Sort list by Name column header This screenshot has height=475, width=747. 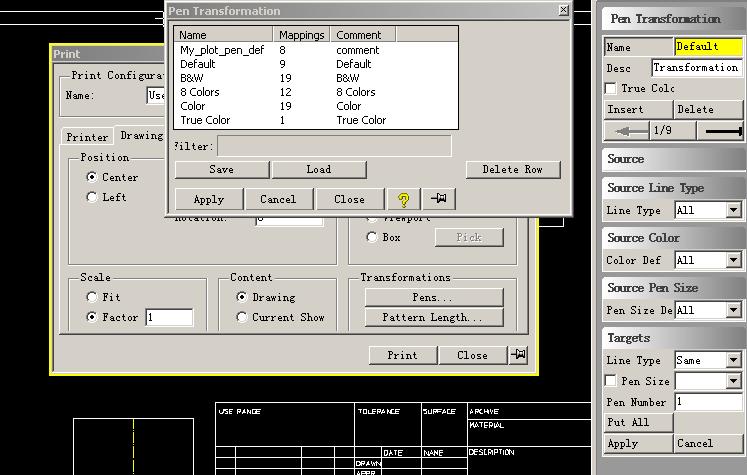click(223, 35)
